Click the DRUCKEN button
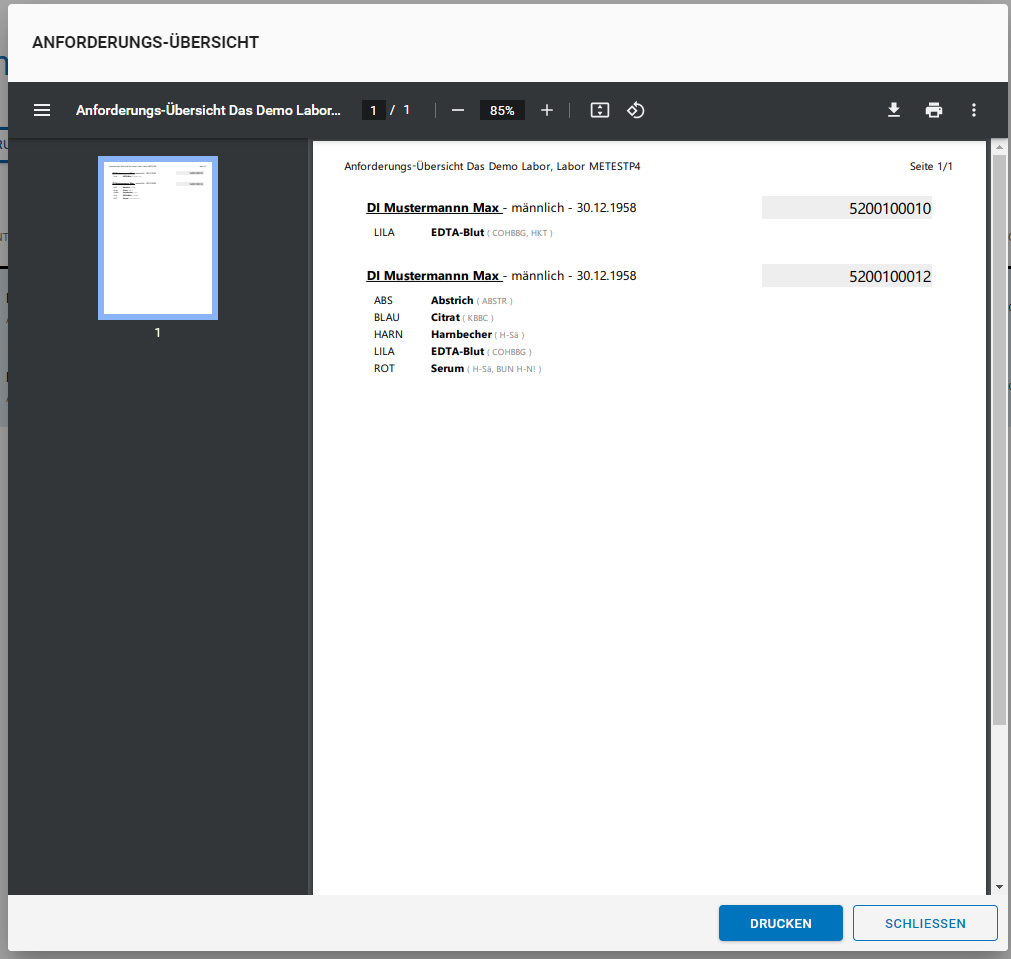Image resolution: width=1011 pixels, height=959 pixels. (780, 923)
